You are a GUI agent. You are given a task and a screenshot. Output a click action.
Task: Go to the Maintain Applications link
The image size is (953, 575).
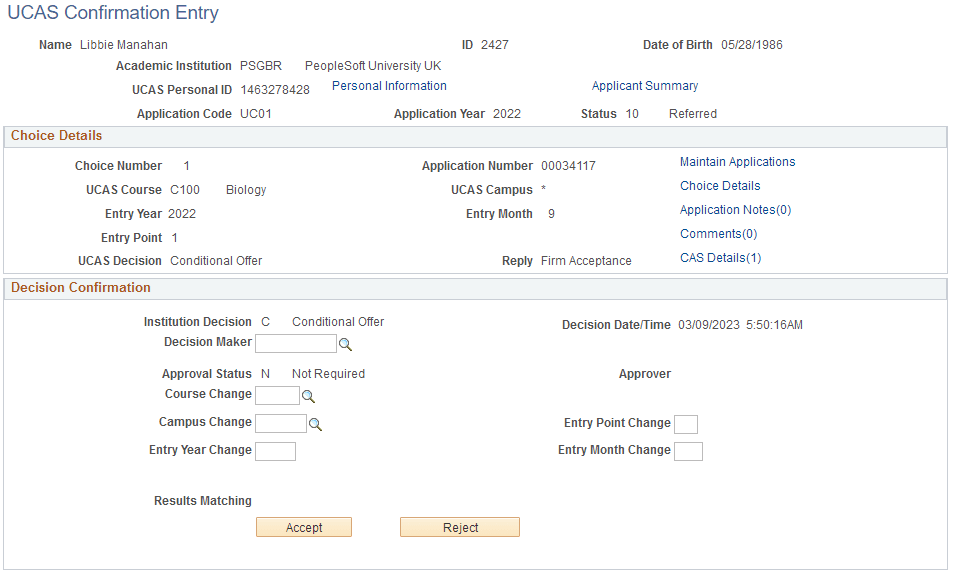point(738,162)
